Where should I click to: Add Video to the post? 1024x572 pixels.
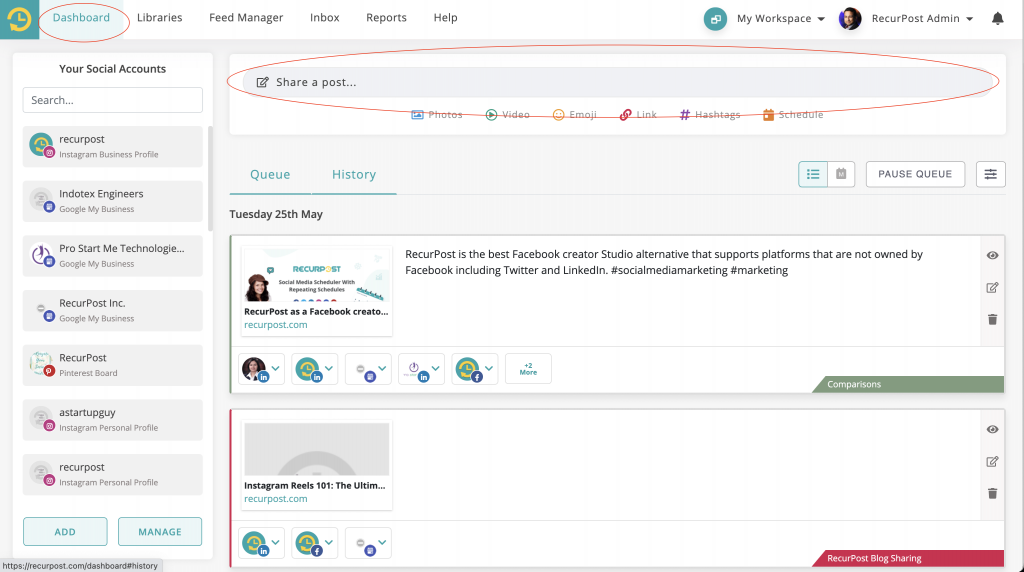point(507,115)
